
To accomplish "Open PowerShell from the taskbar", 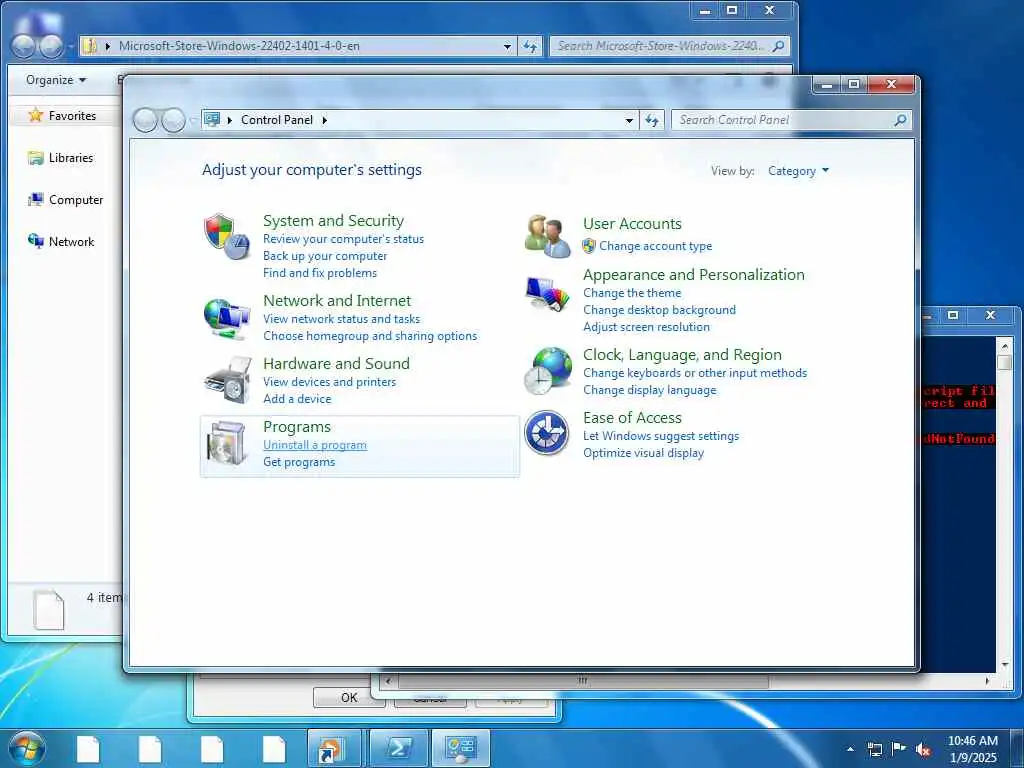I will [398, 748].
